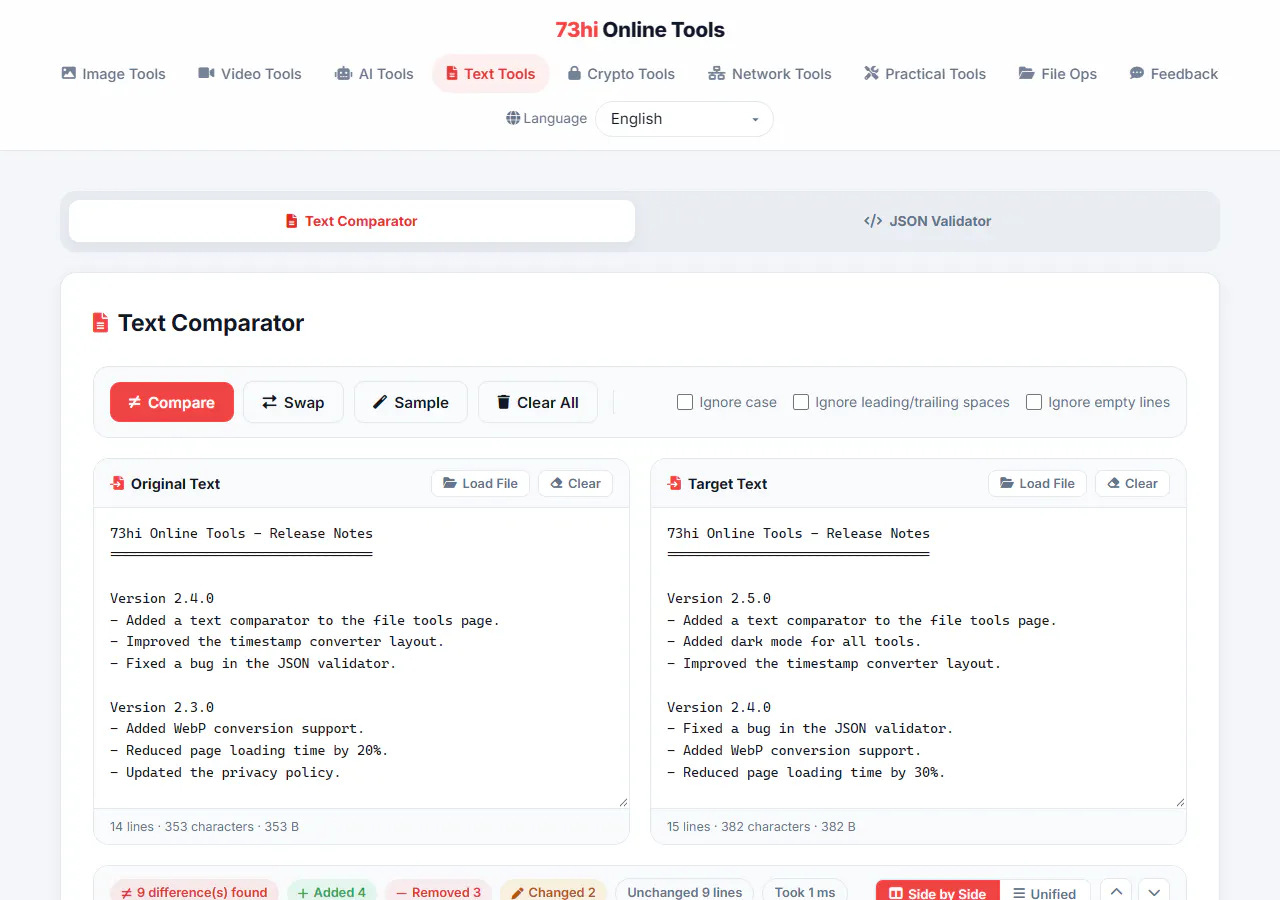Click the Original Text resize handle
Viewport: 1280px width, 900px height.
pyautogui.click(x=623, y=801)
